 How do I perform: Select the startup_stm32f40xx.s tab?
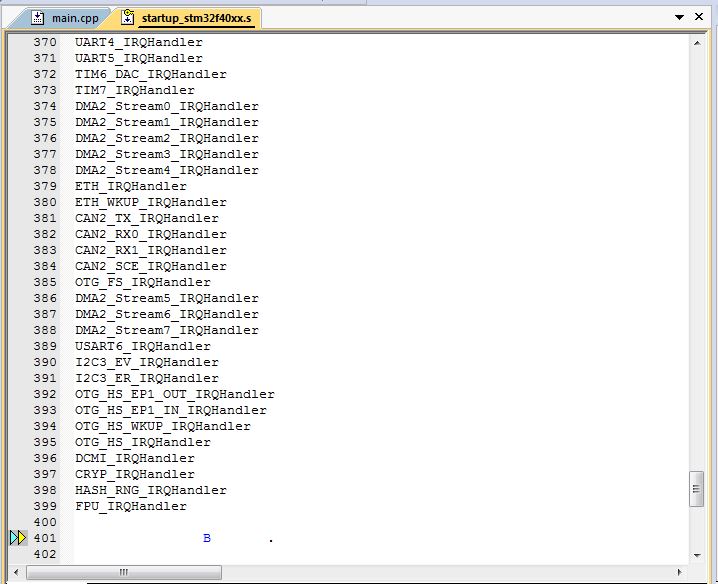click(x=188, y=18)
